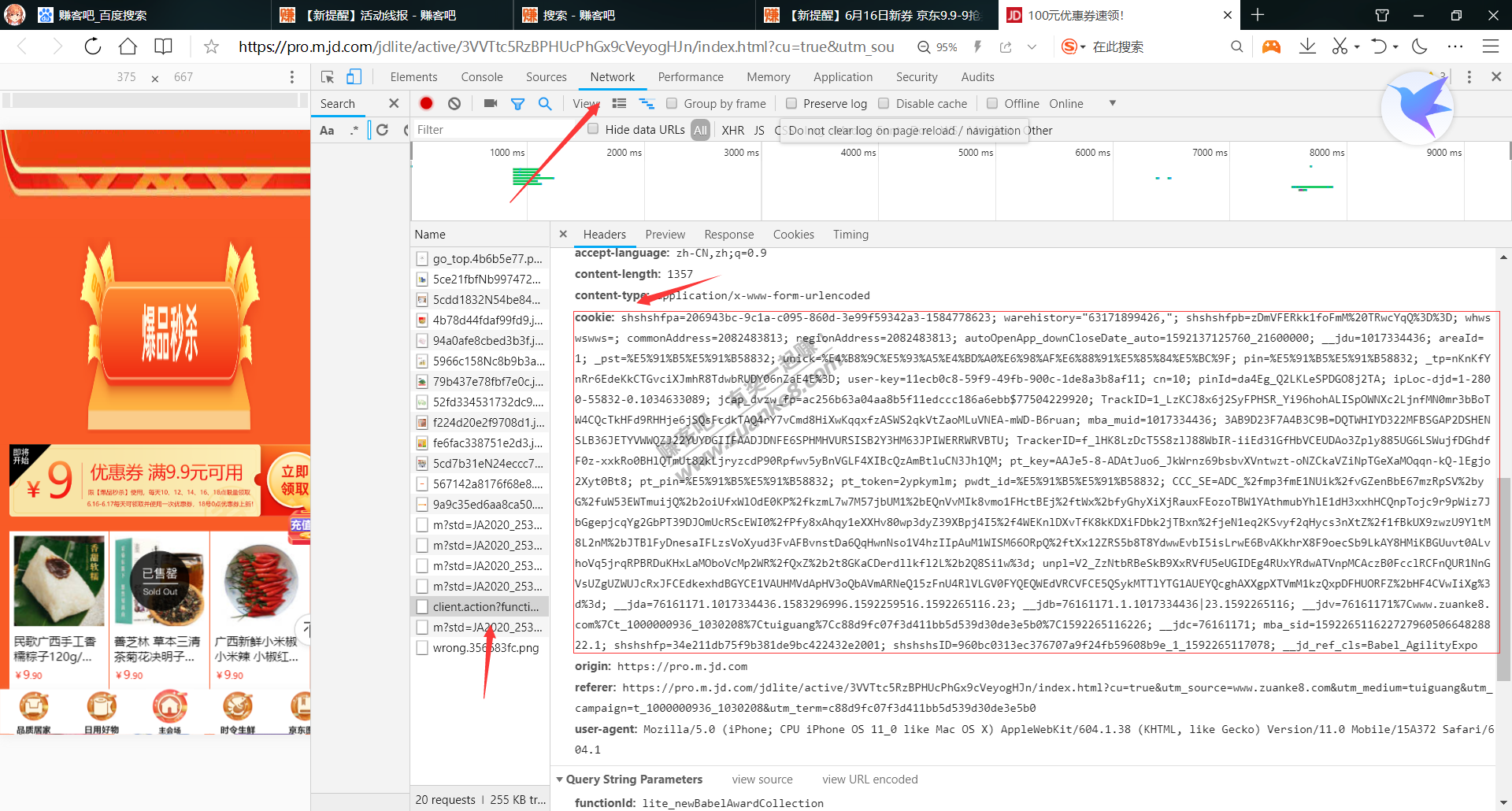Click the view source link
The height and width of the screenshot is (811, 1512).
click(x=762, y=780)
